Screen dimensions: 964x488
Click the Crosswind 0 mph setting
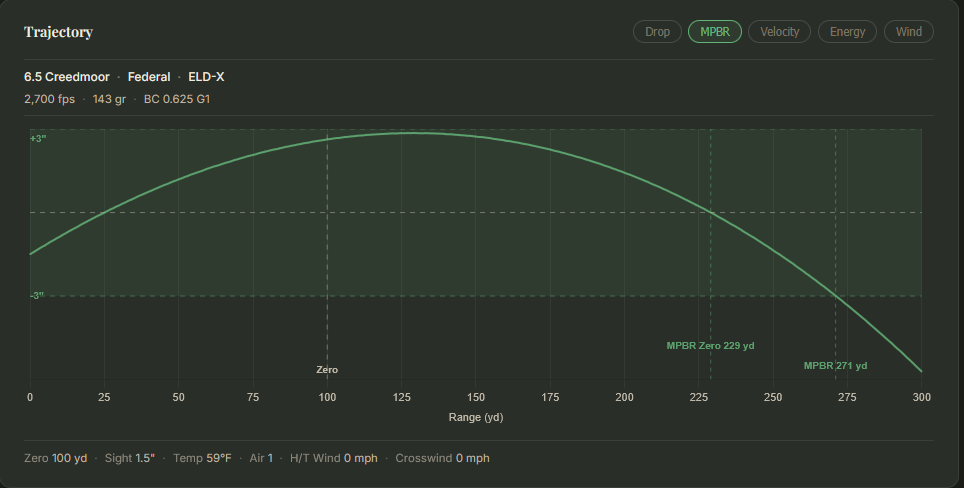pos(442,458)
